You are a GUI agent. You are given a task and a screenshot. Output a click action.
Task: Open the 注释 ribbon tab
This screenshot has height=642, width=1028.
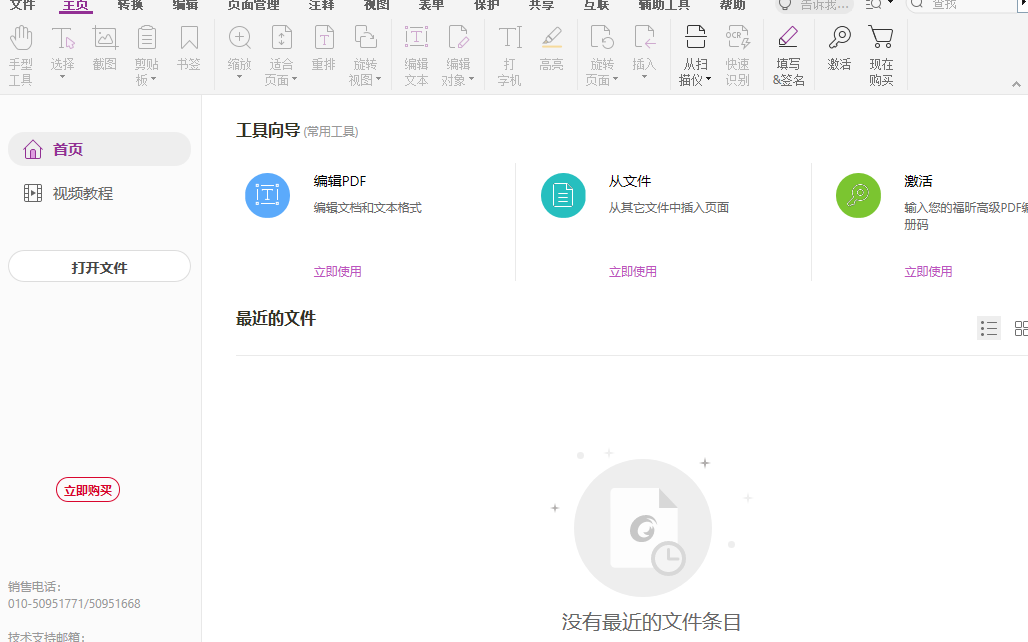point(320,6)
